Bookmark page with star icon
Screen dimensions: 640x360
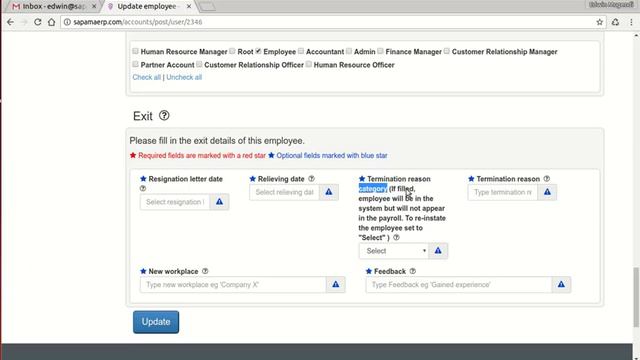tap(599, 22)
